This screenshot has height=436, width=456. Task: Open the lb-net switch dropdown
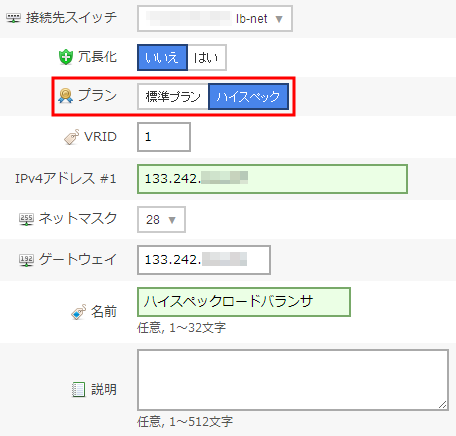pyautogui.click(x=215, y=19)
